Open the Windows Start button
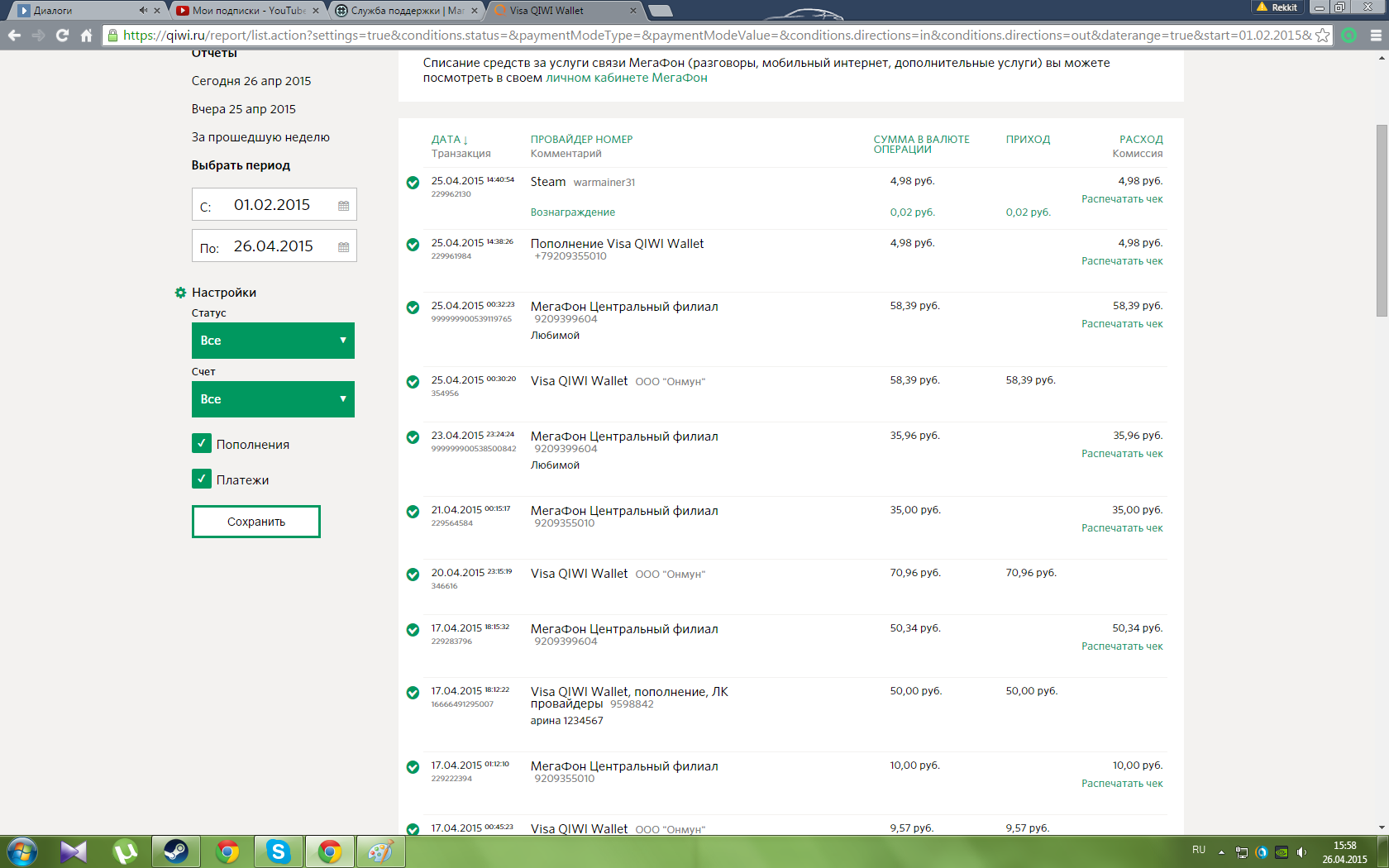The height and width of the screenshot is (868, 1389). pyautogui.click(x=22, y=851)
